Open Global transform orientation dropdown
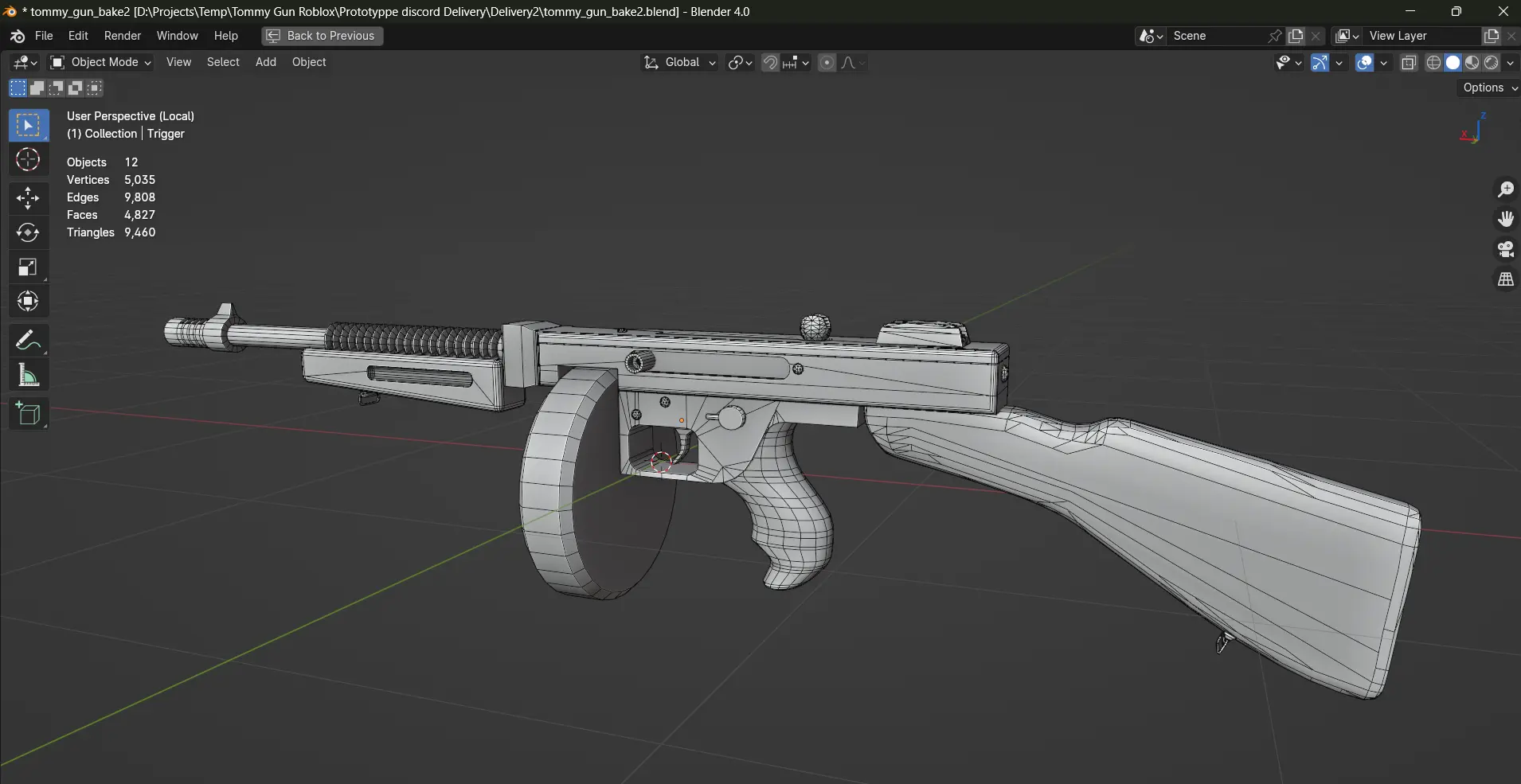Screen dimensions: 1521x784 (x=681, y=62)
